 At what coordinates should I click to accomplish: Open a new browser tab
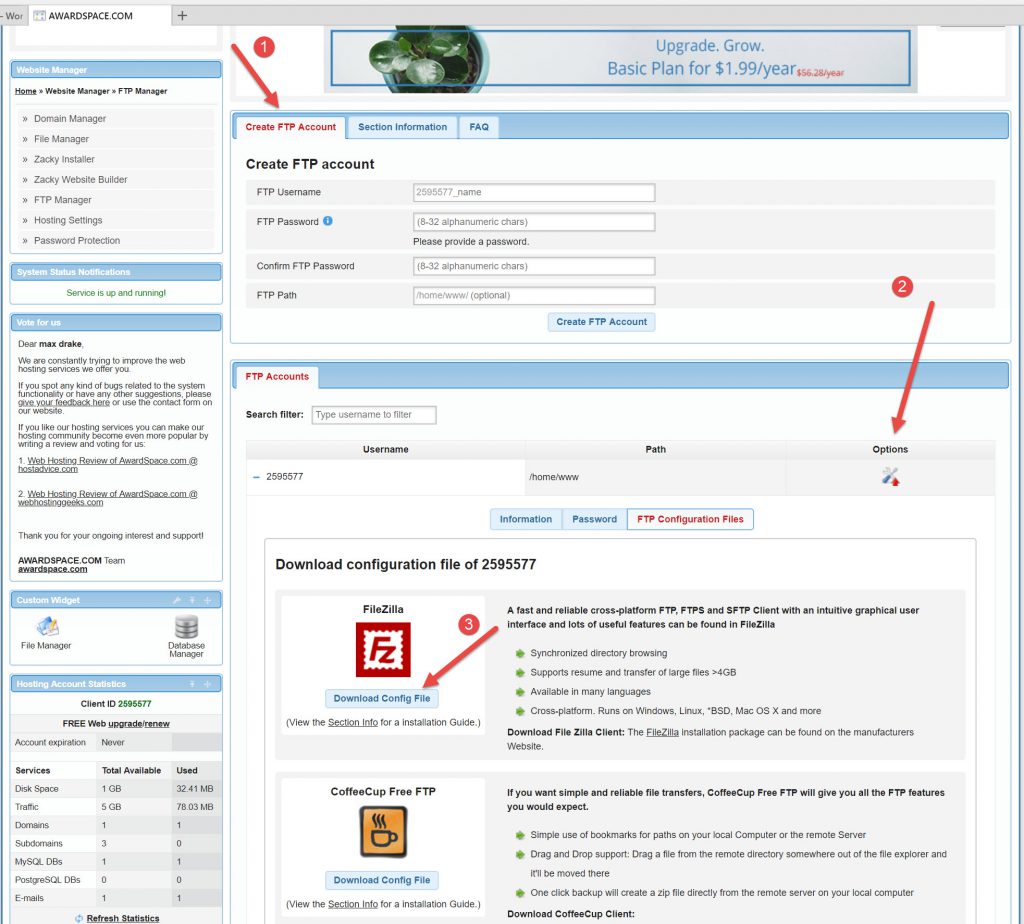point(182,15)
